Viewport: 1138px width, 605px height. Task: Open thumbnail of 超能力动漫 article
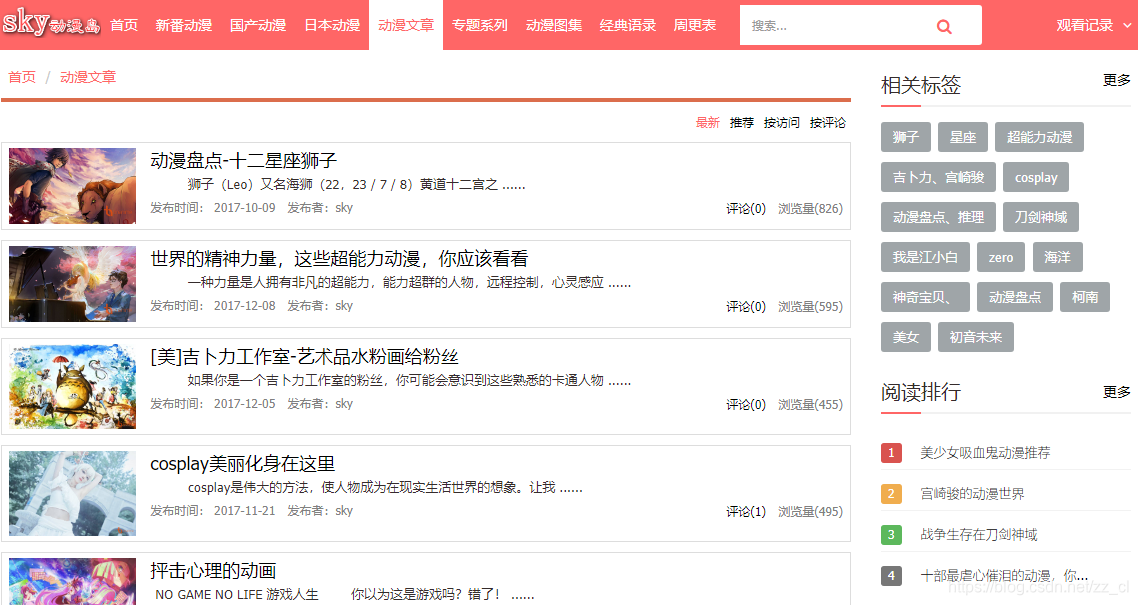(x=73, y=284)
